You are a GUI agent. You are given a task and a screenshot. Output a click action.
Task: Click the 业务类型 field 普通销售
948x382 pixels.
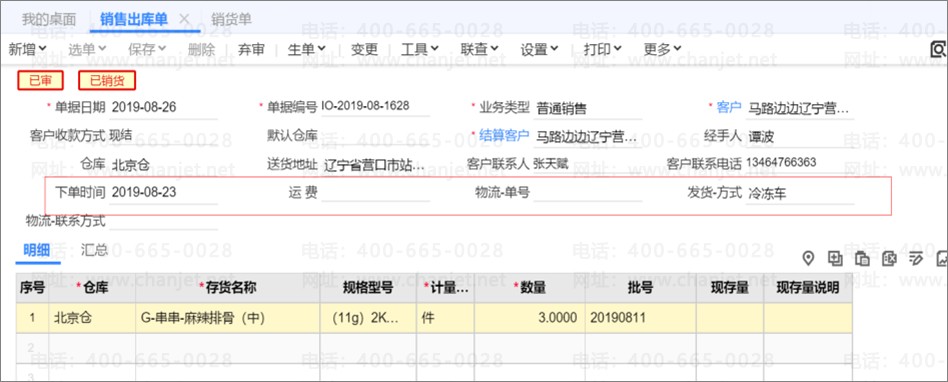coord(588,108)
